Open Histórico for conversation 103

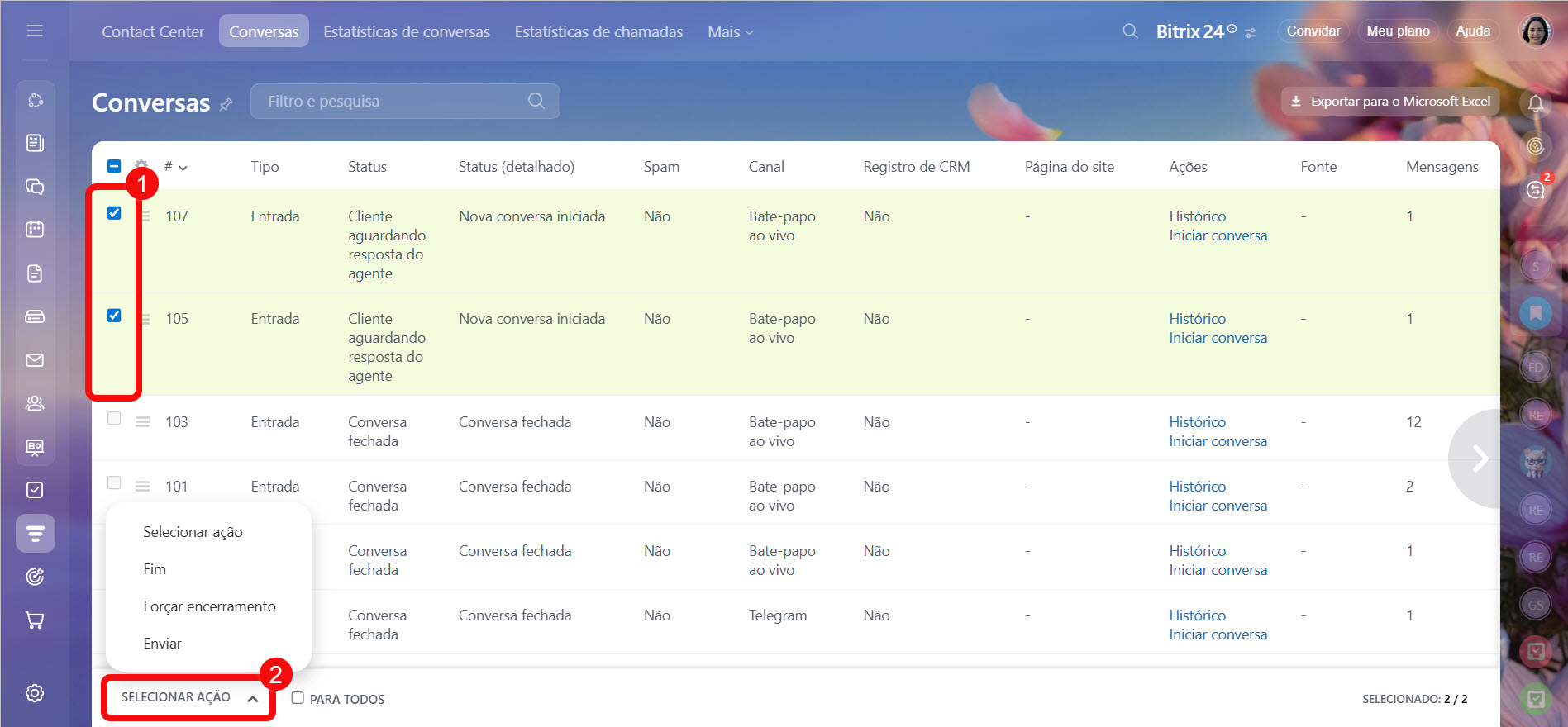(1197, 422)
